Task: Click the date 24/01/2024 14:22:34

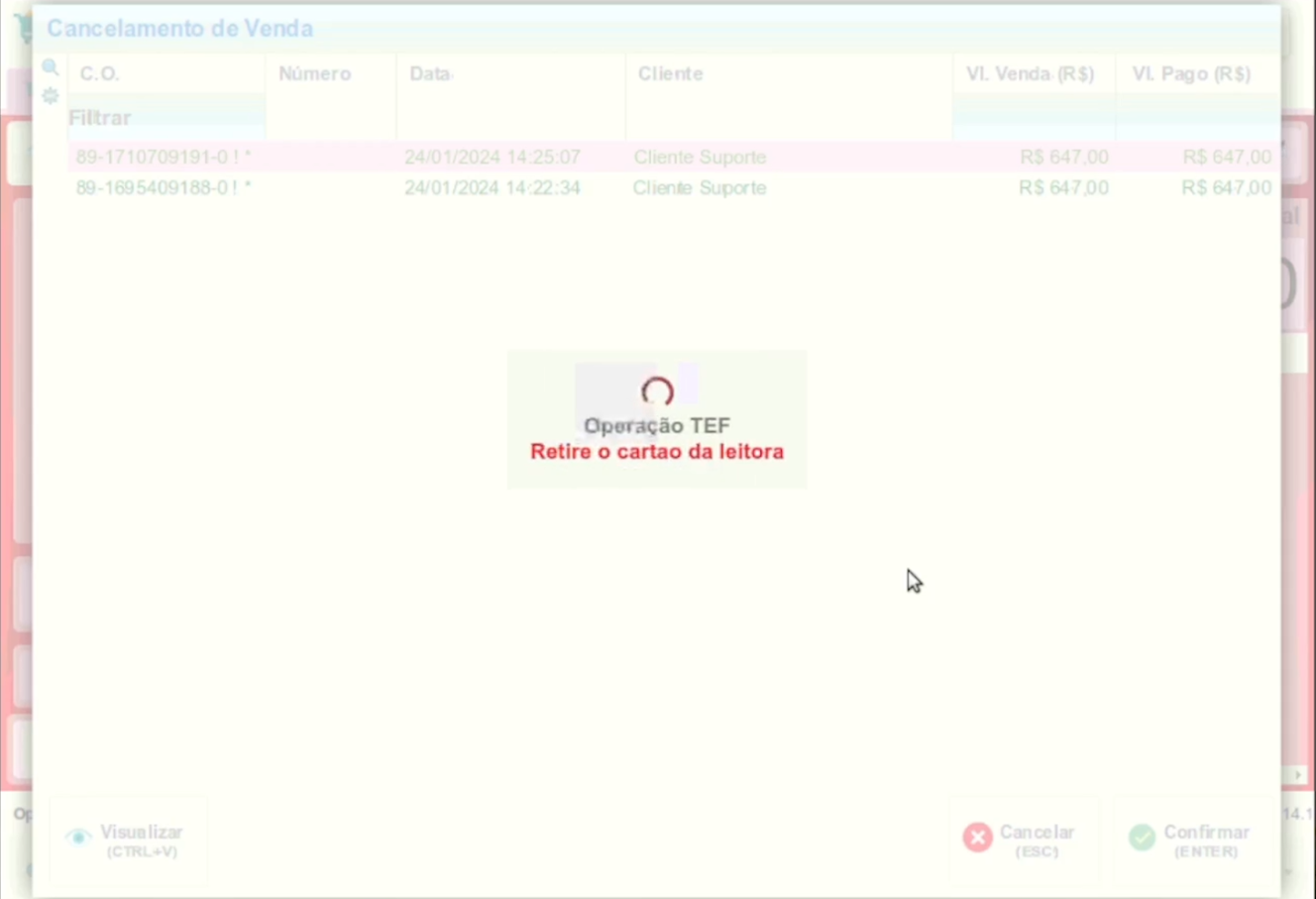Action: pos(492,188)
